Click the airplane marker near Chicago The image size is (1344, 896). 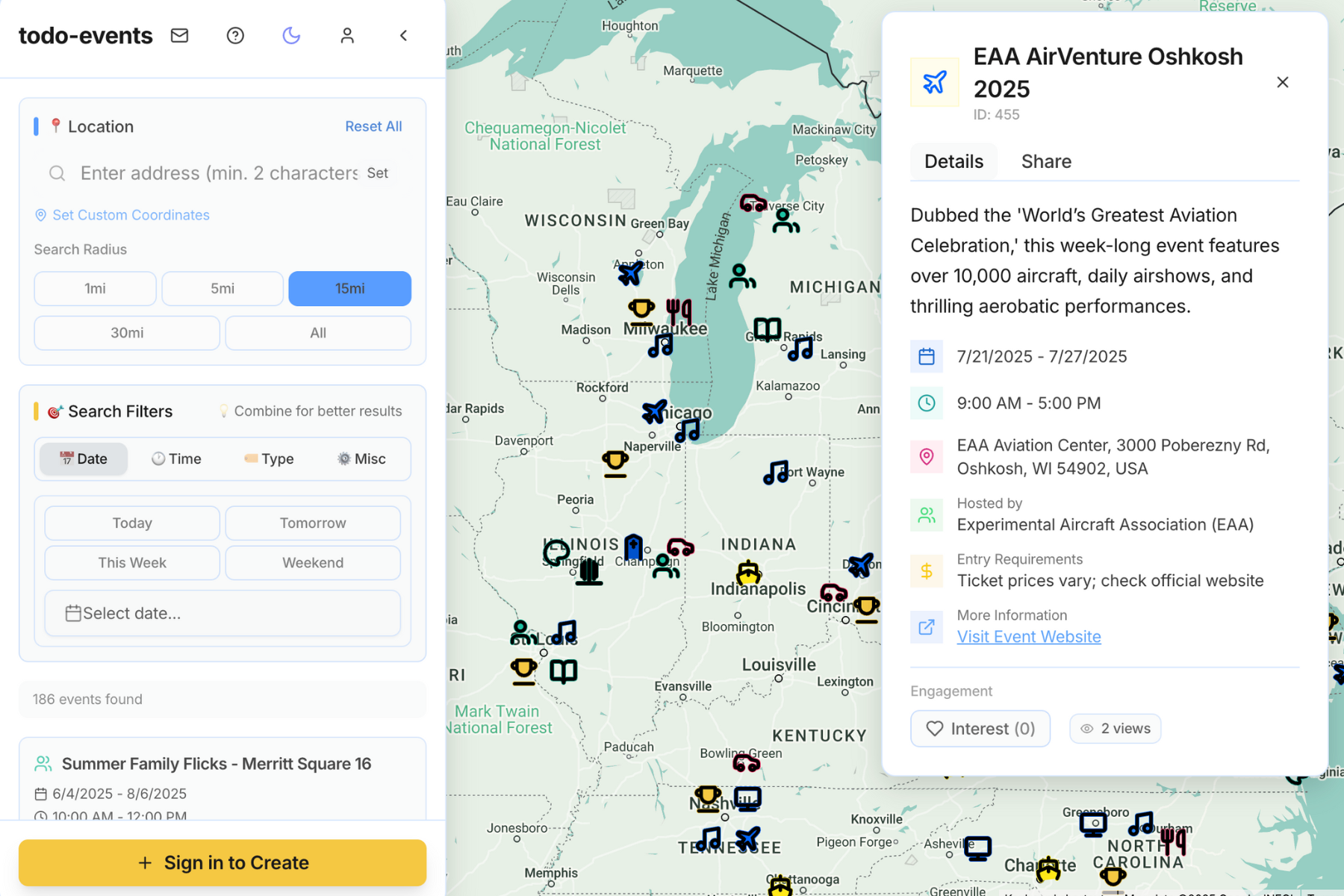coord(655,411)
